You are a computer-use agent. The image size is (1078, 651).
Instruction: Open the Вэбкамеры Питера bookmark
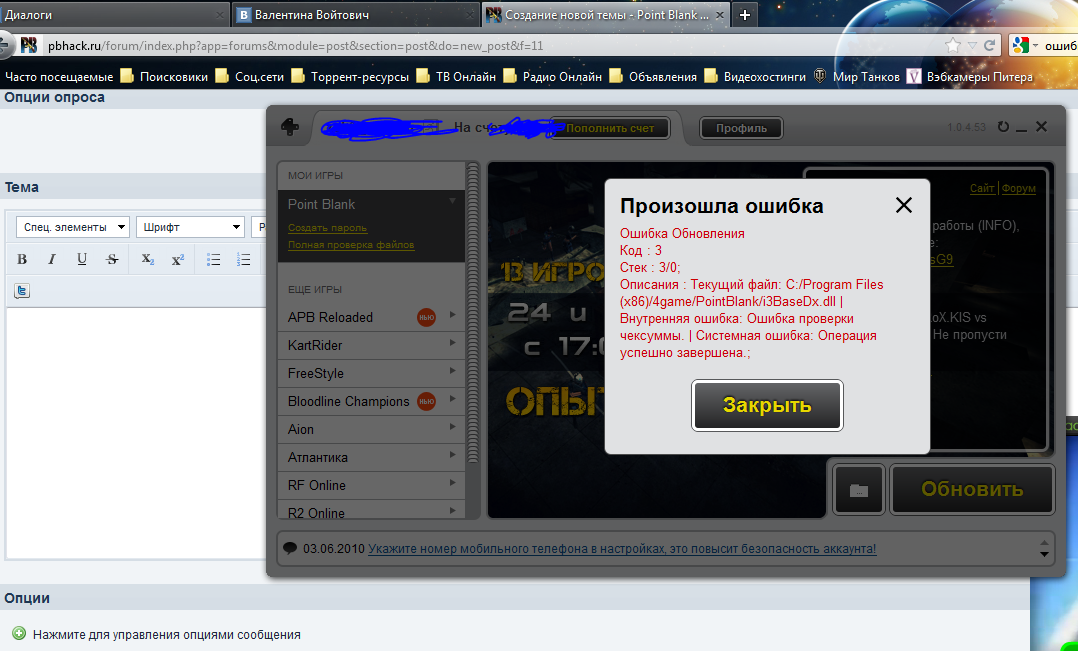(969, 76)
